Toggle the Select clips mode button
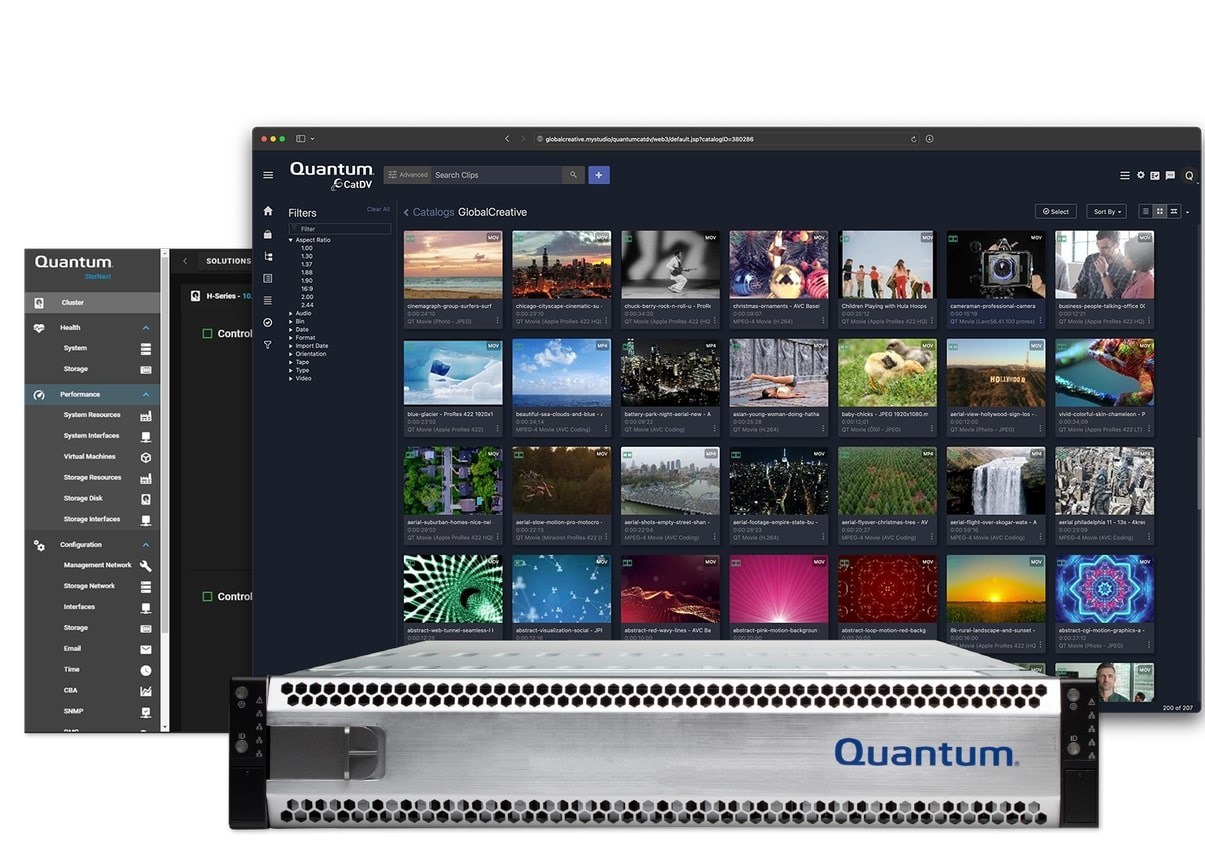This screenshot has width=1205, height=848. pyautogui.click(x=1055, y=211)
